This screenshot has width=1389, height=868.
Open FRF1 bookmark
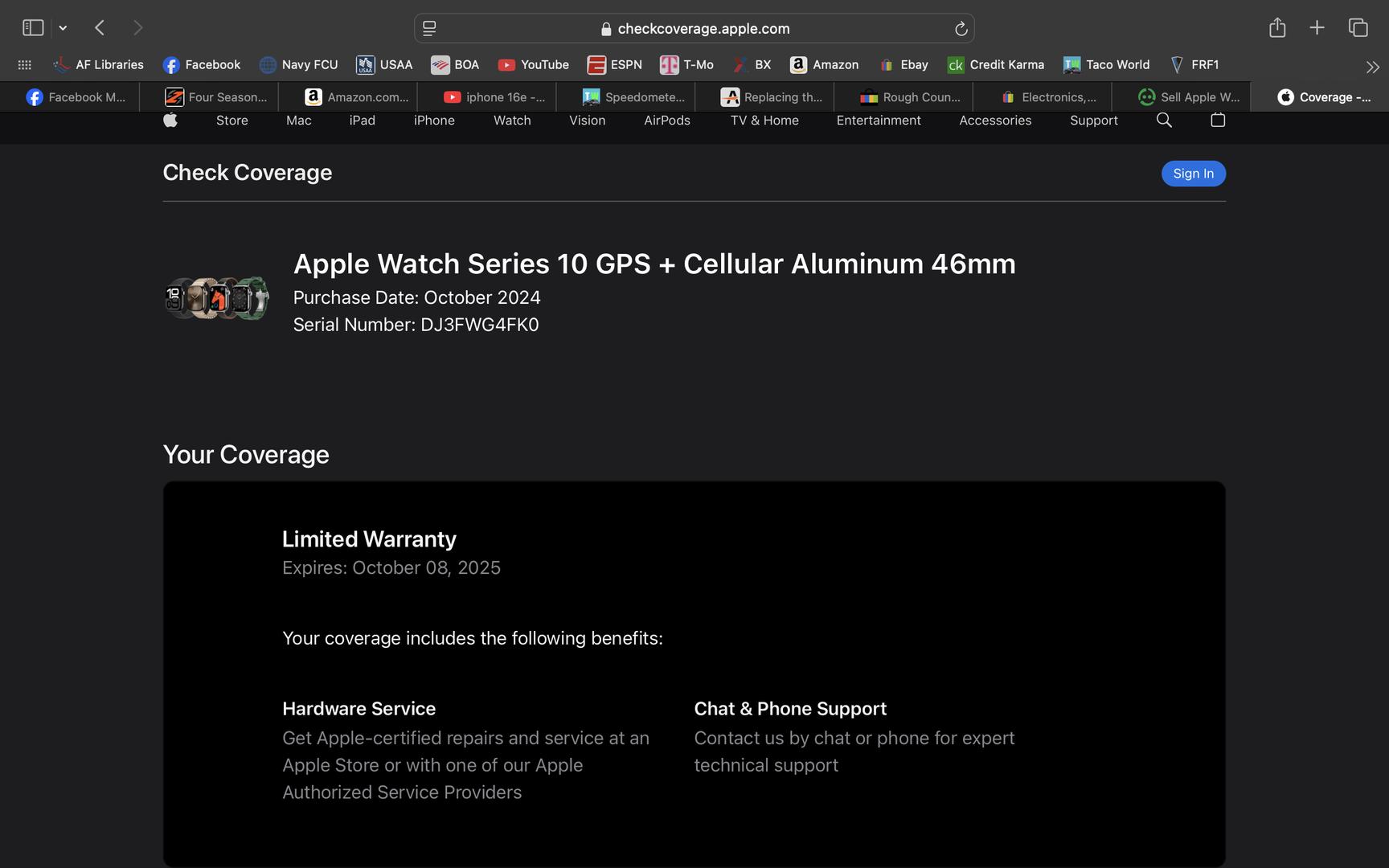click(x=1194, y=65)
